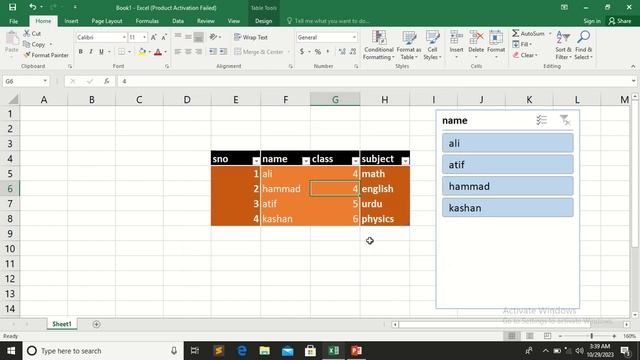Click the Center align icon
This screenshot has width=640, height=360.
(188, 52)
